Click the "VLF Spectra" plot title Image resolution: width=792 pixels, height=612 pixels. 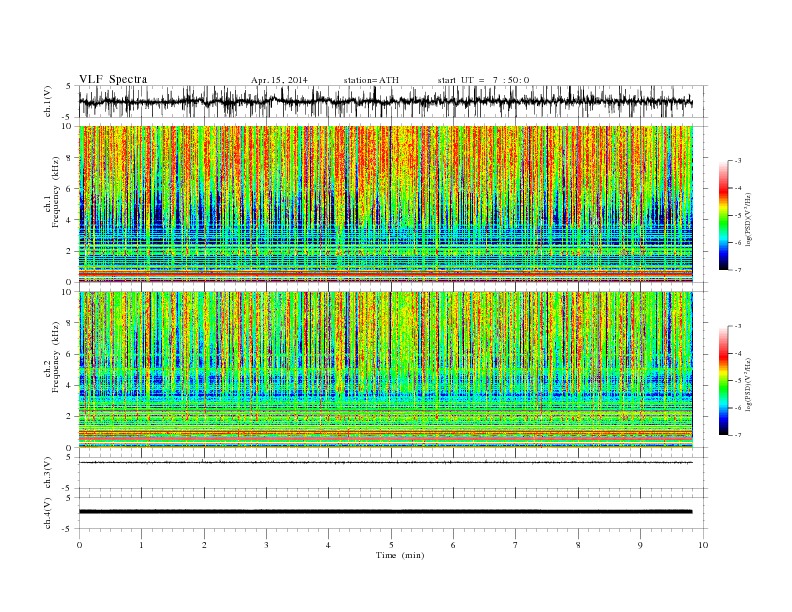click(x=113, y=79)
